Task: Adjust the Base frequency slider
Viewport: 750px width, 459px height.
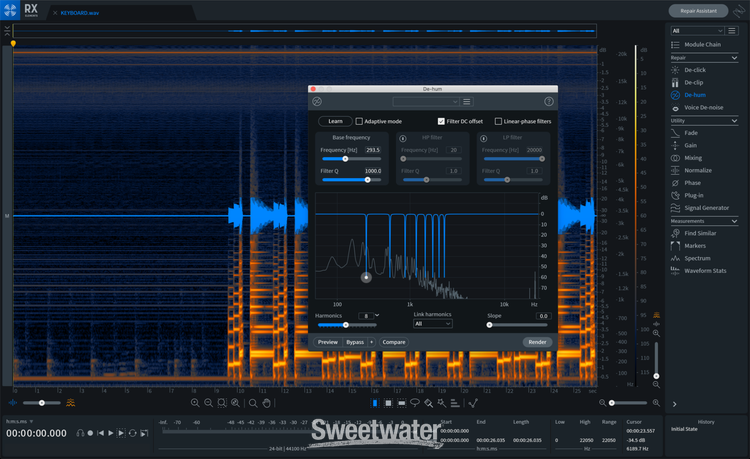Action: click(x=352, y=159)
